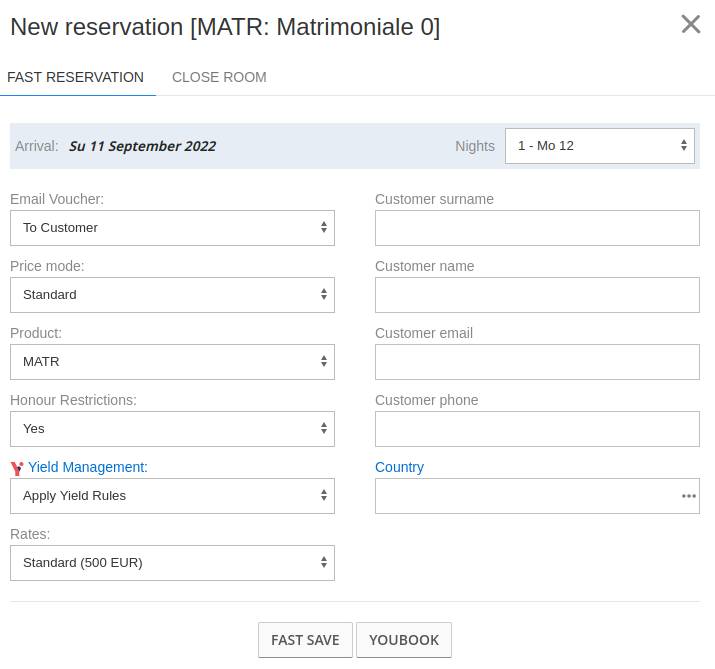Click the Yield Management red Y icon
715x669 pixels.
click(x=17, y=468)
